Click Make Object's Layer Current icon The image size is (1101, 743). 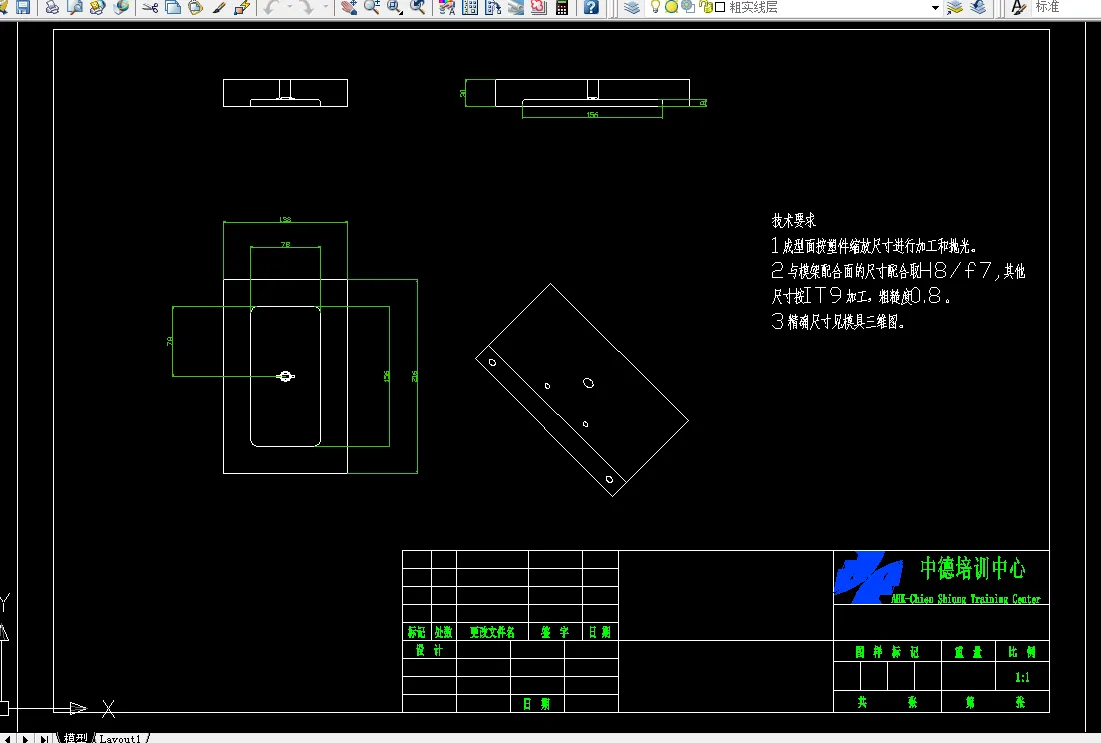(x=954, y=7)
